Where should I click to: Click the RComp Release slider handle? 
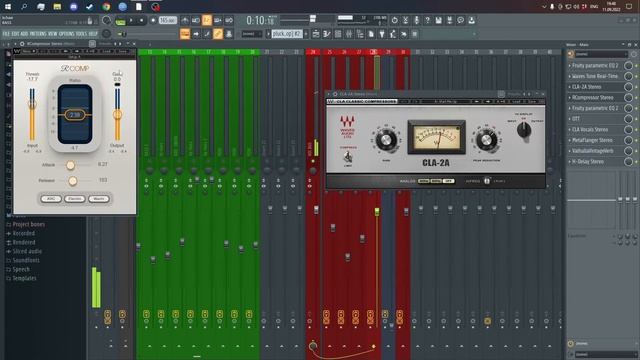(73, 181)
